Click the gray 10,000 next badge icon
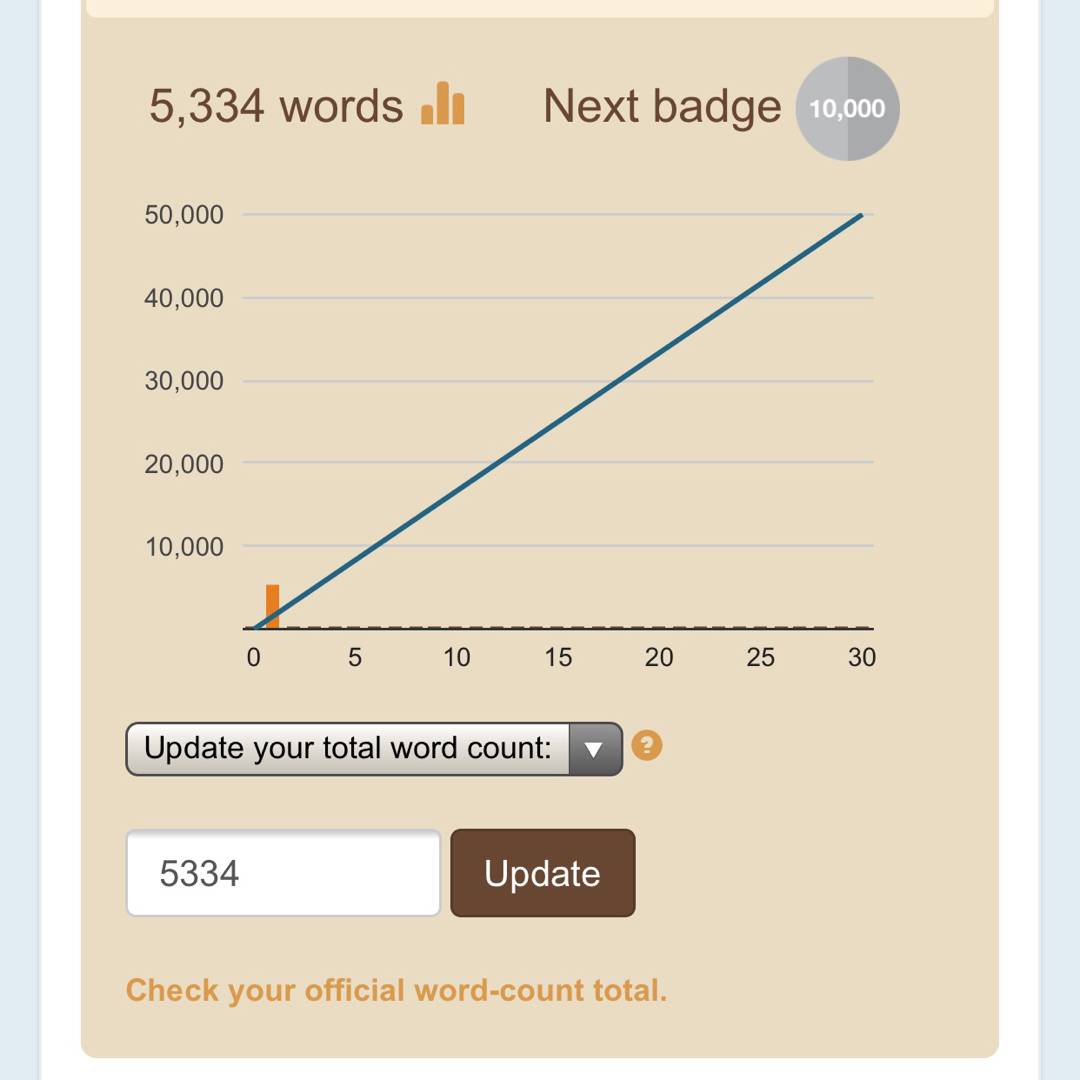 848,109
